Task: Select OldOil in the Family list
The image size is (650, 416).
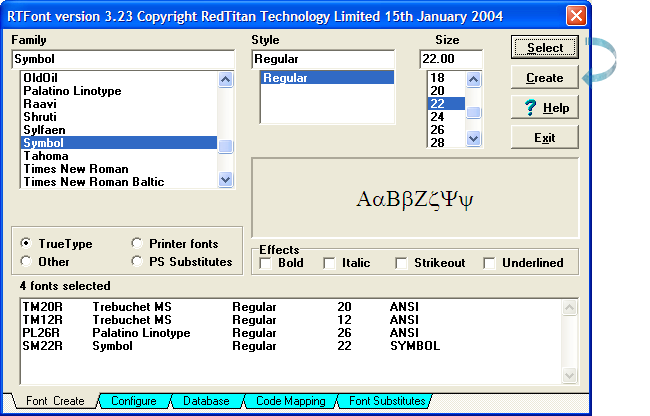Action: point(119,78)
